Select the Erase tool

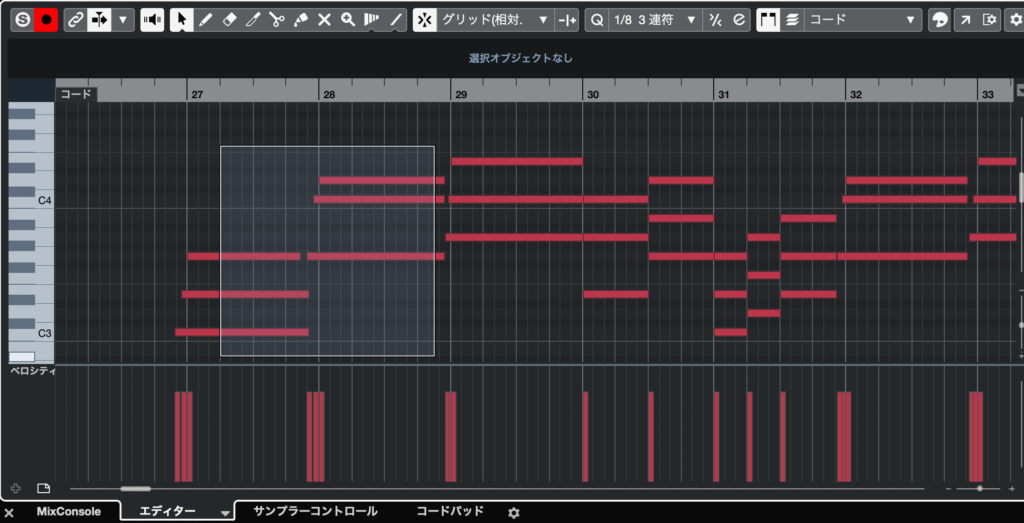pos(229,19)
